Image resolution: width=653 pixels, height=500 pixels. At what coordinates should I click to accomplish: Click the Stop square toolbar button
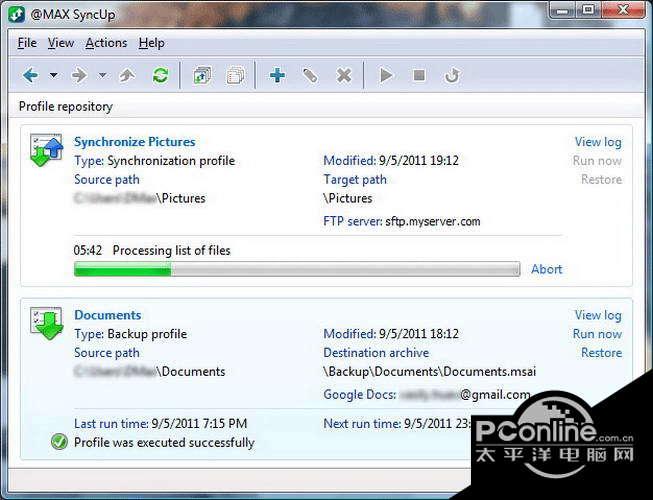coord(419,75)
